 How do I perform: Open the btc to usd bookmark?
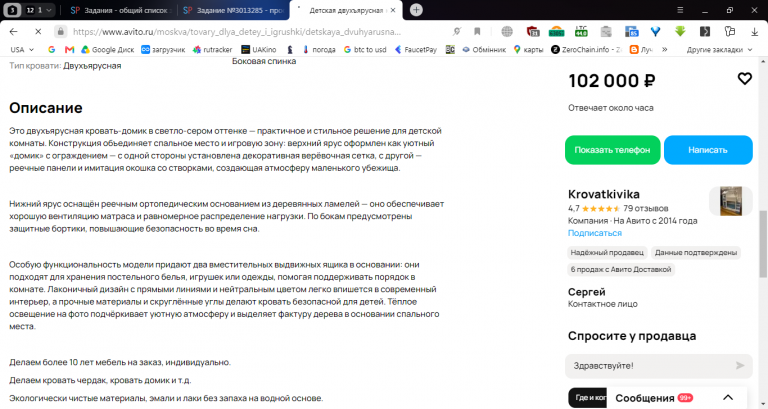click(365, 49)
